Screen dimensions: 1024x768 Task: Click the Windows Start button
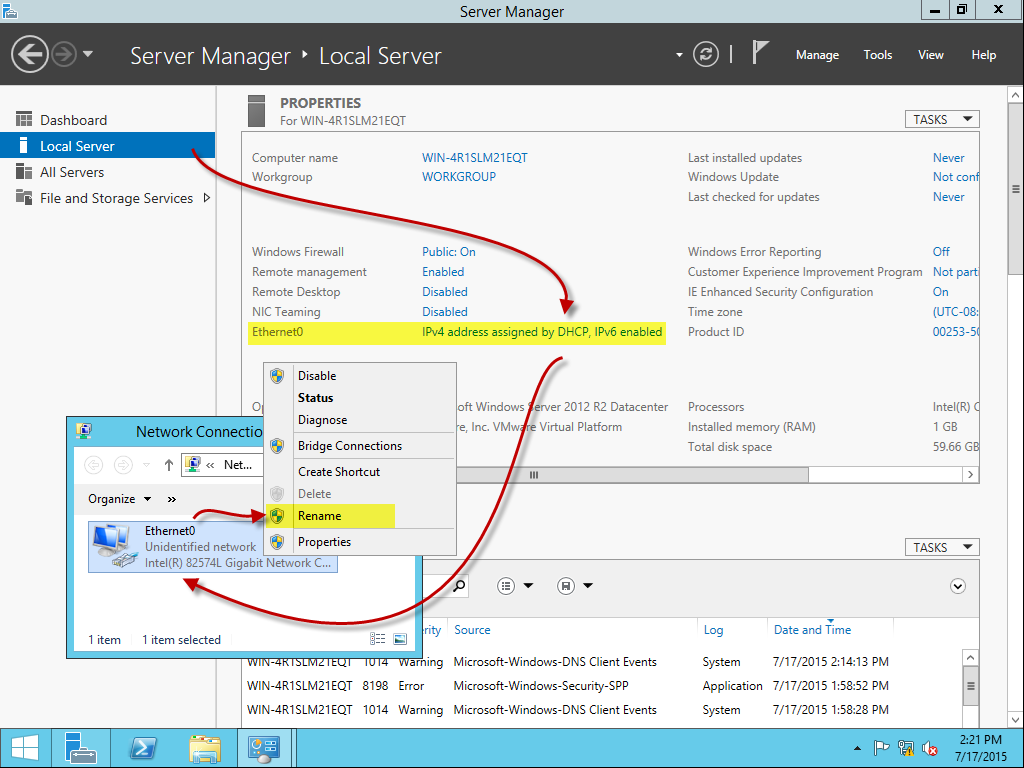[x=25, y=748]
